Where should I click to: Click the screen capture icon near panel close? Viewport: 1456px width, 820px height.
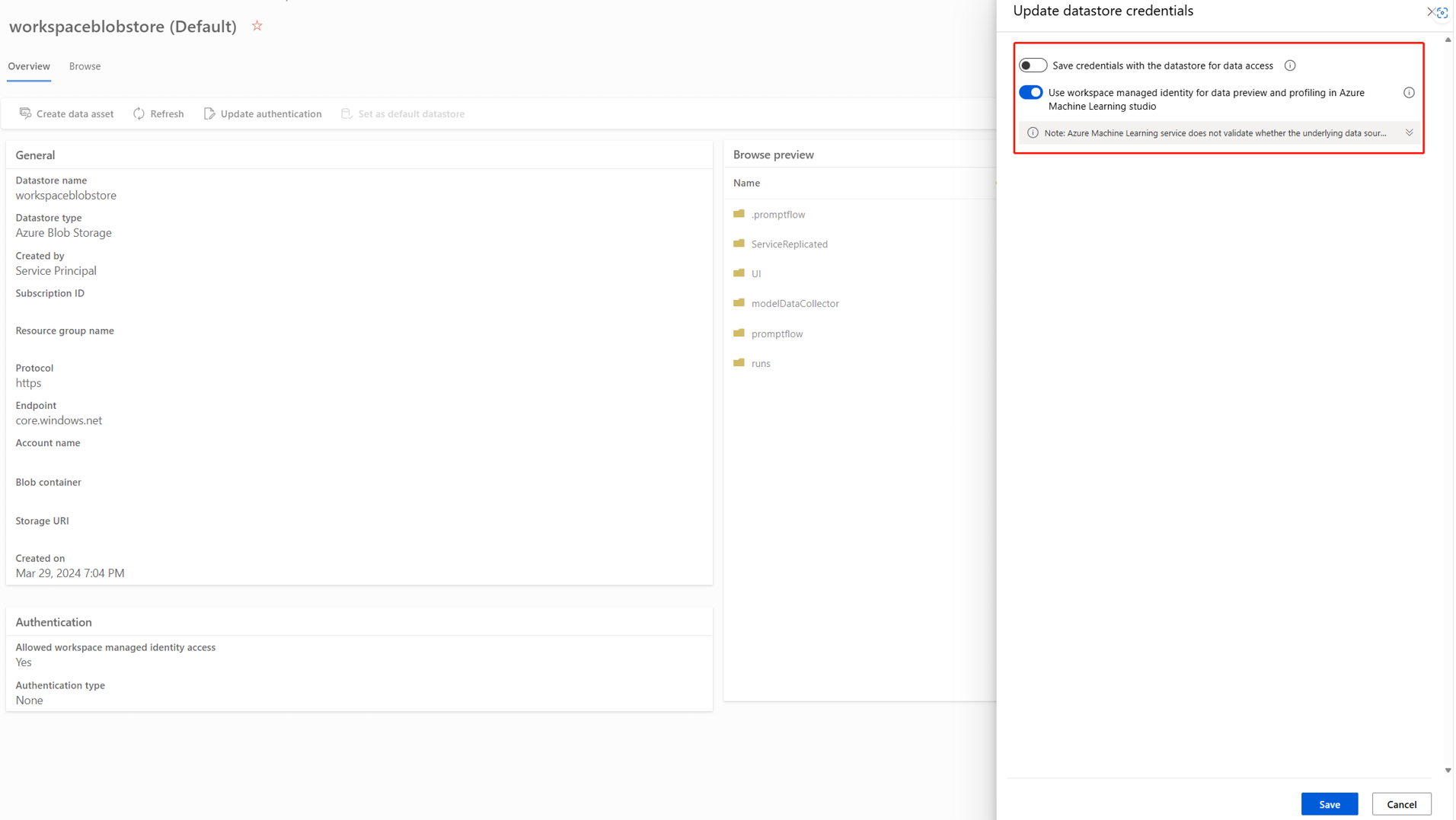tap(1443, 12)
